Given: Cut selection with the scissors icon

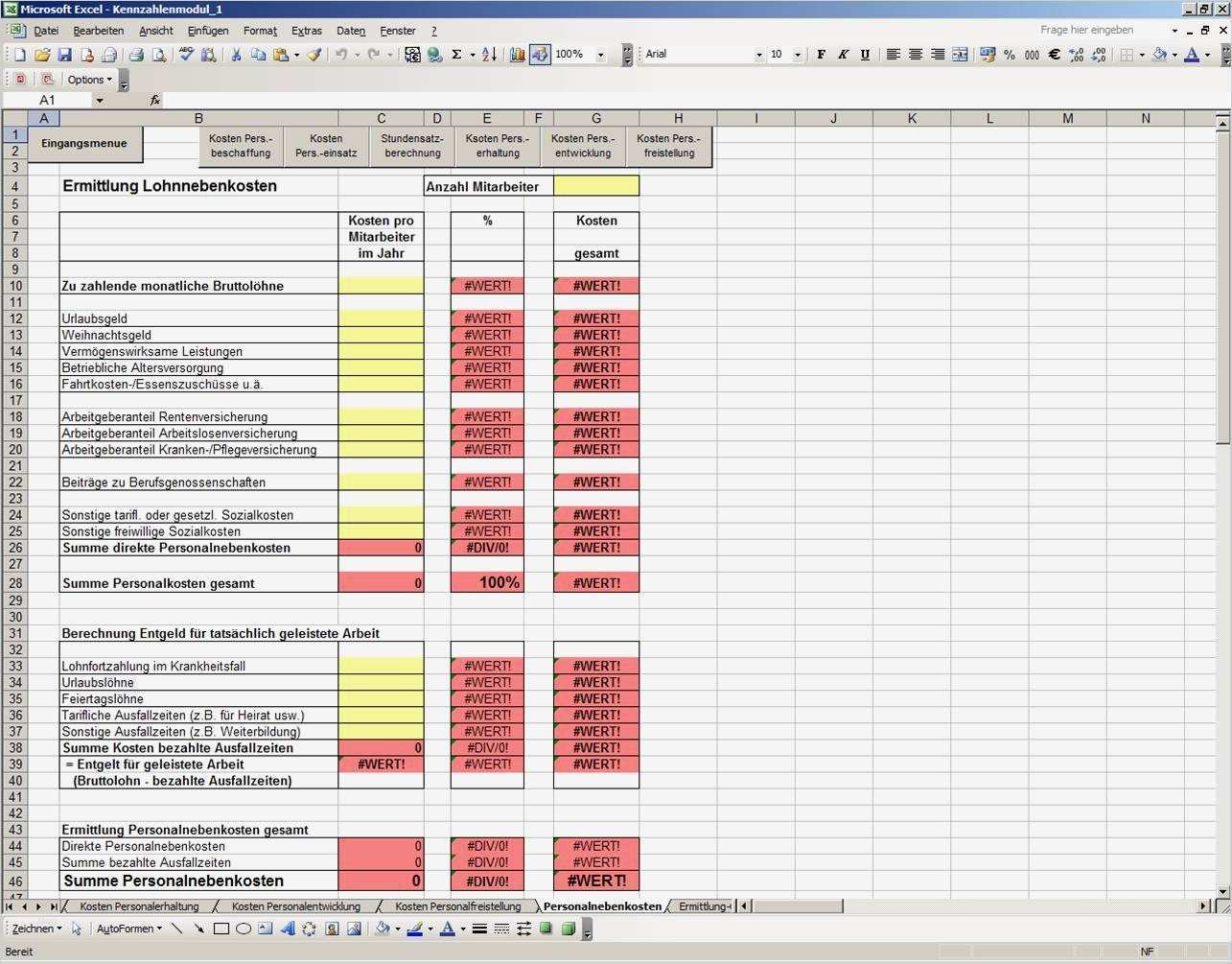Looking at the screenshot, I should pos(236,55).
